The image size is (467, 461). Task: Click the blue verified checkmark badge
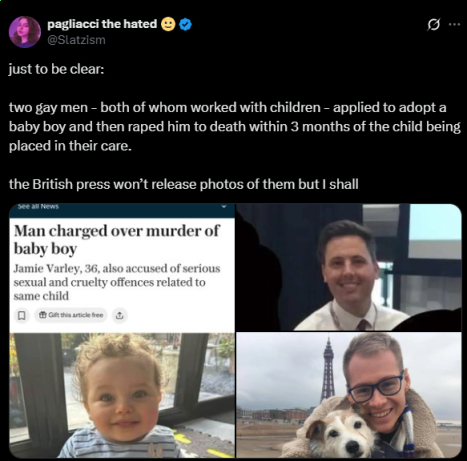(186, 25)
